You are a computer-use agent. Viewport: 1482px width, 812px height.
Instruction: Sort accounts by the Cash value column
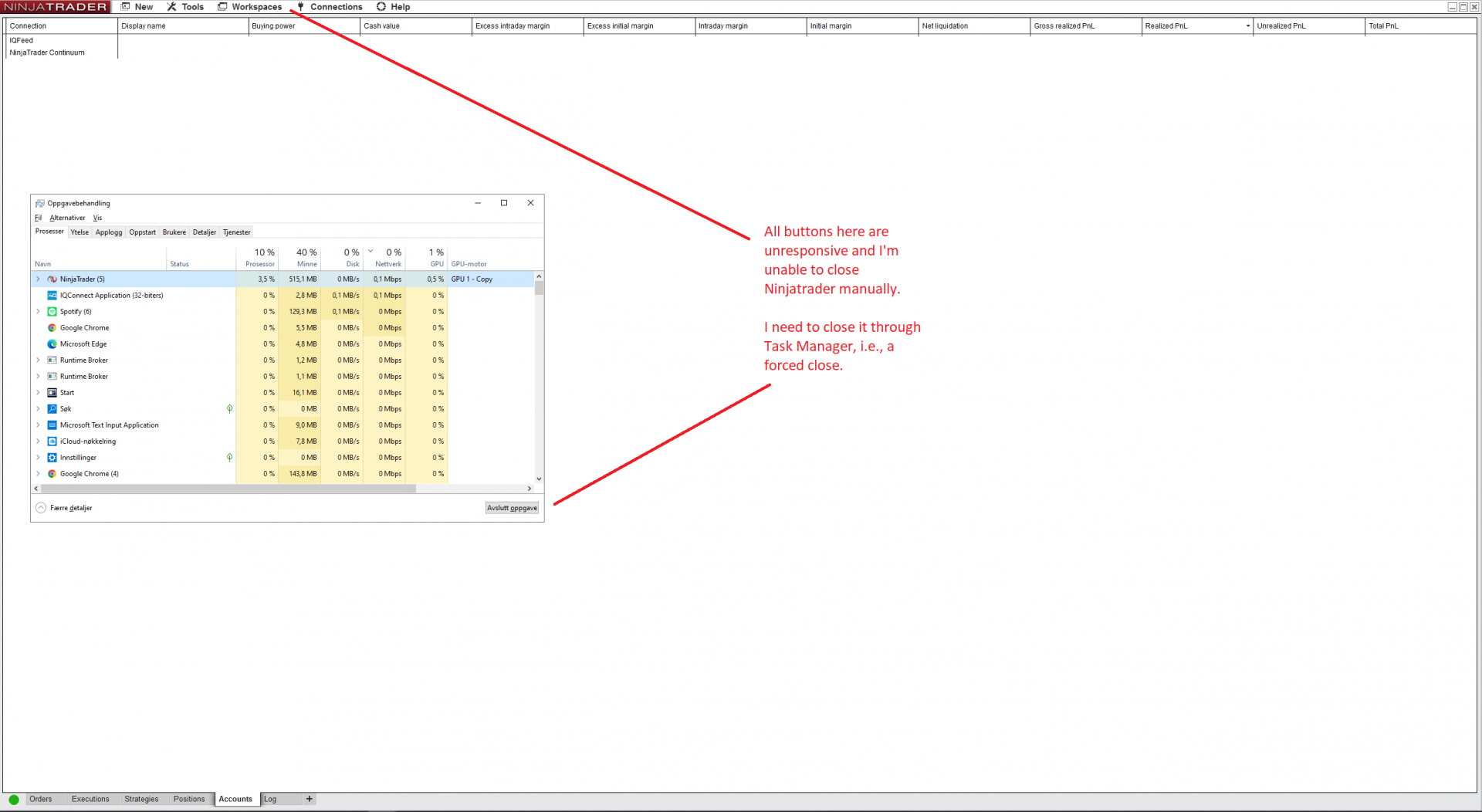pos(415,26)
